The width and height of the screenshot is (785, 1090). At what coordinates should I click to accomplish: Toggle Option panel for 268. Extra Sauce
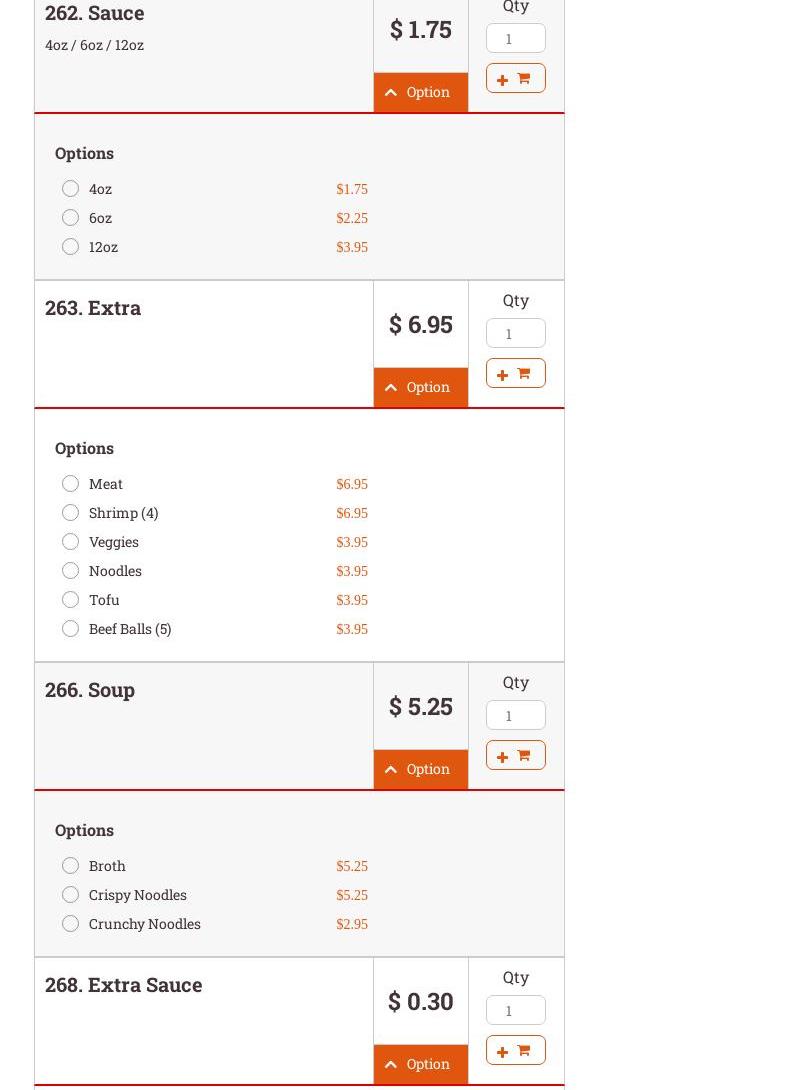coord(420,1064)
